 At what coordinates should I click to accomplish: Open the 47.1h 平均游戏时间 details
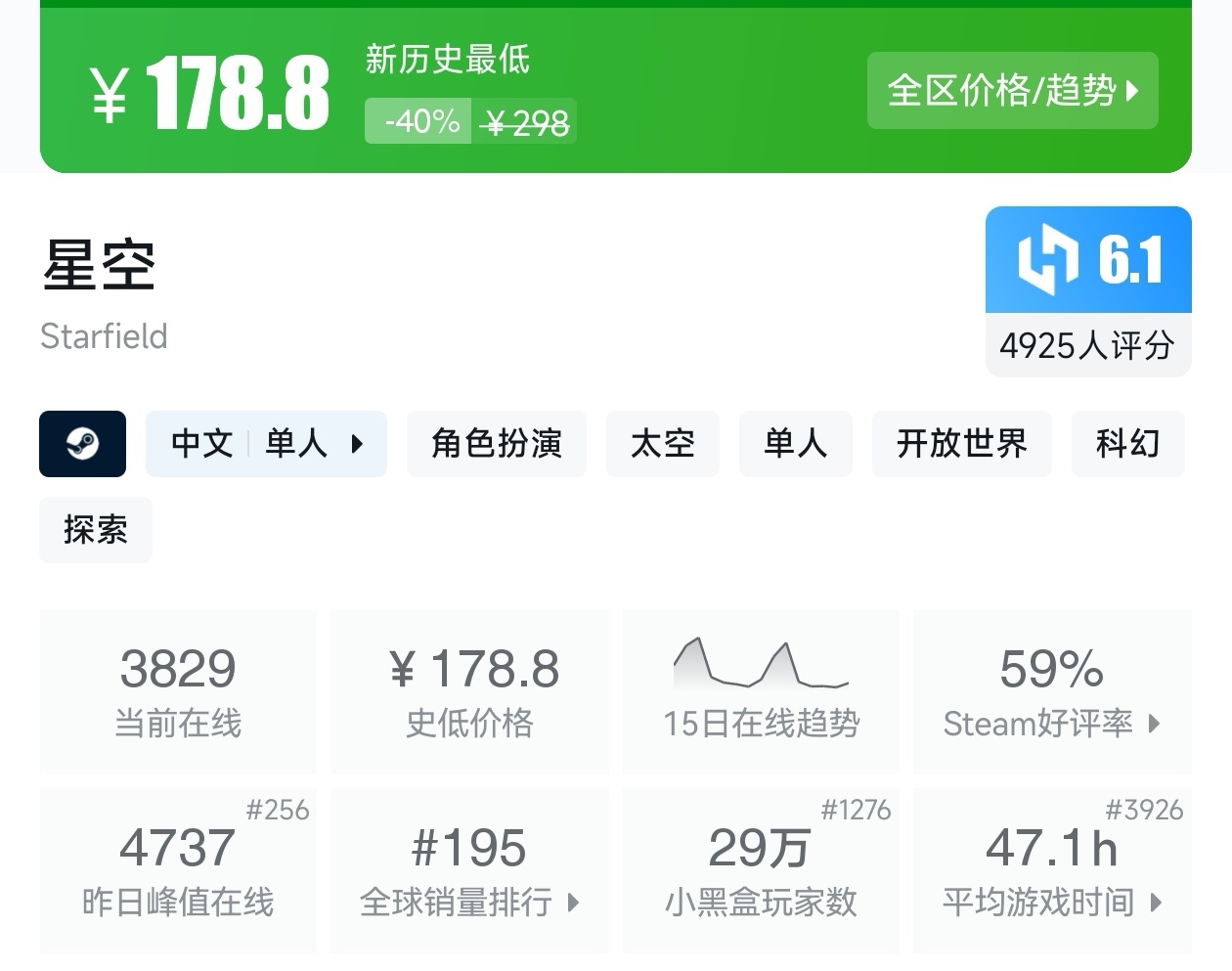click(x=1052, y=870)
